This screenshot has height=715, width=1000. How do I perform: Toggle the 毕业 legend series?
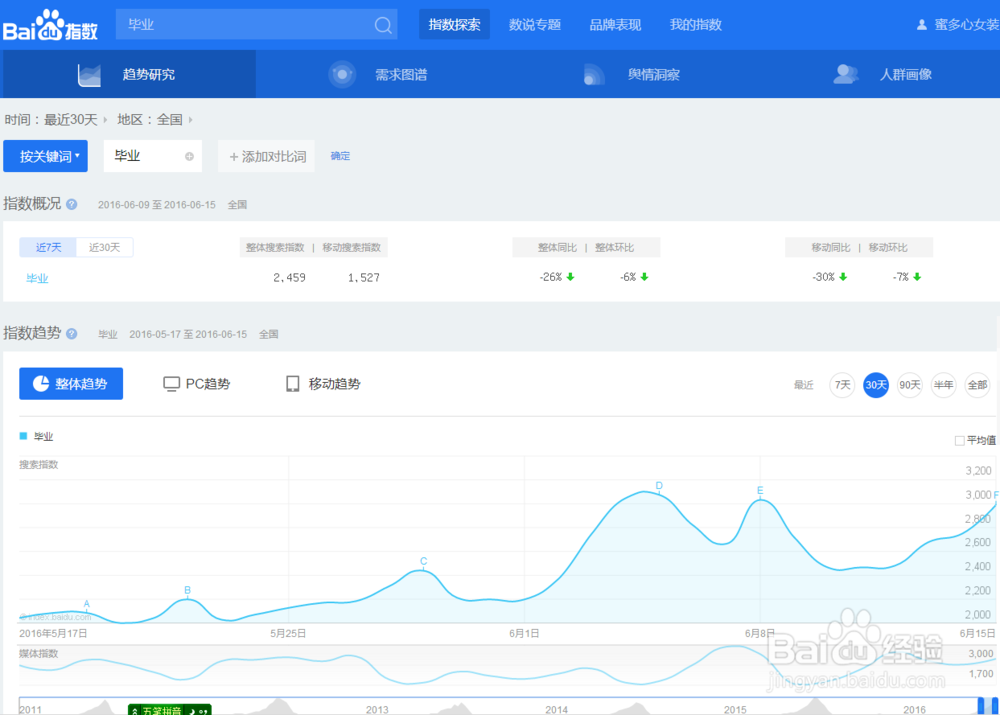point(36,437)
